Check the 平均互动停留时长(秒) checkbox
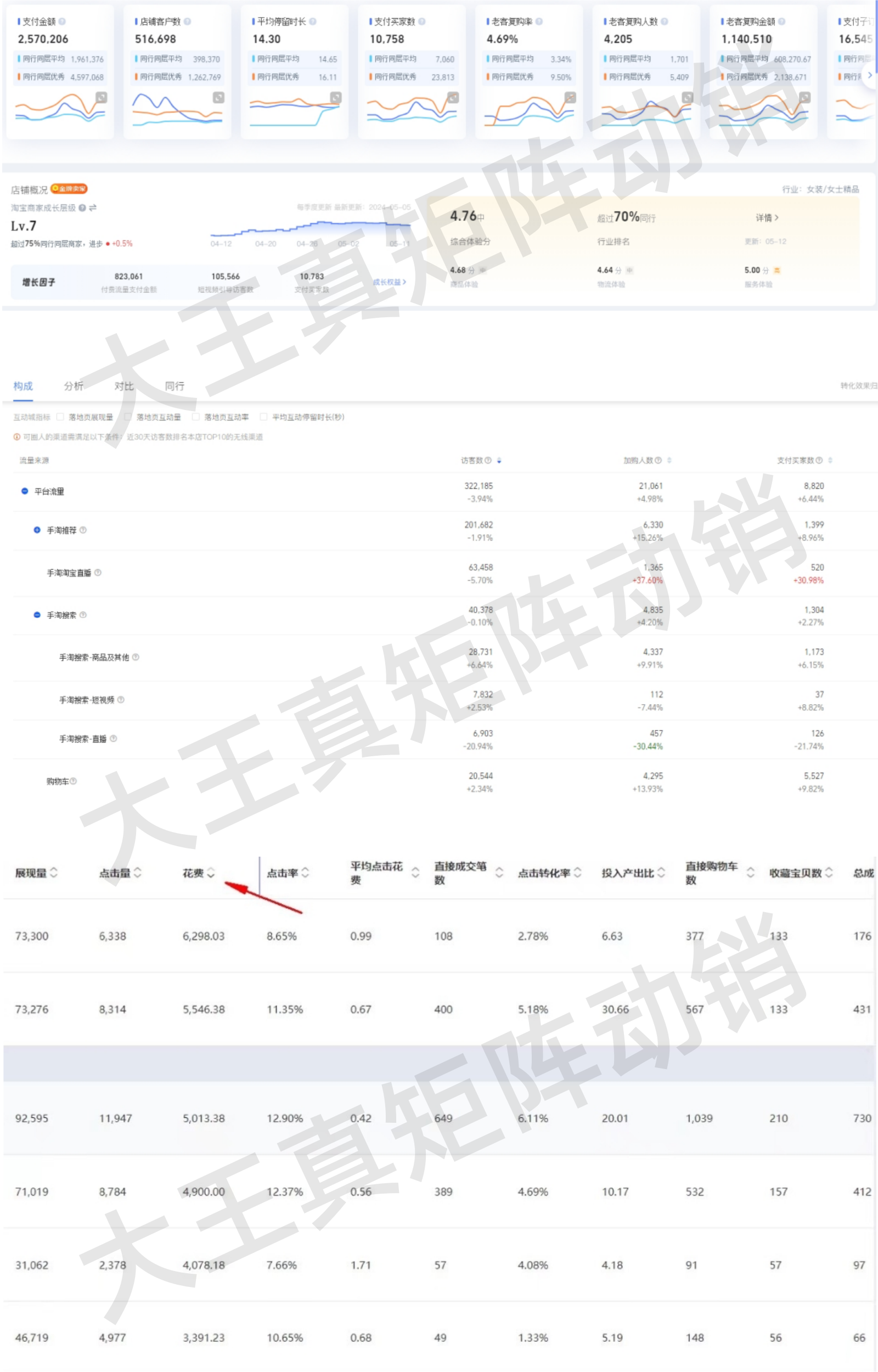This screenshot has width=878, height=1372. click(263, 417)
